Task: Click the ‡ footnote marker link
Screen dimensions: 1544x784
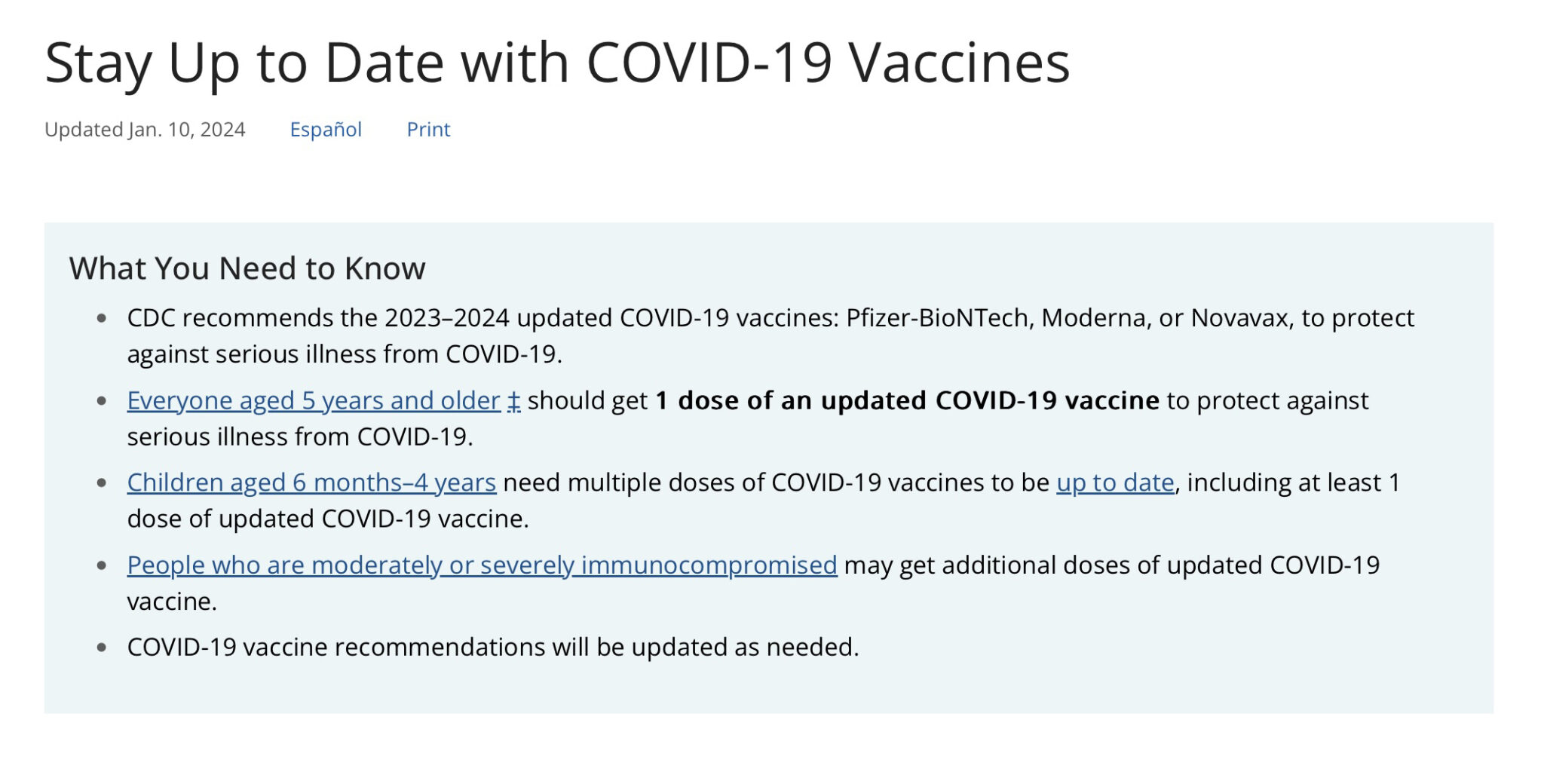Action: point(513,400)
